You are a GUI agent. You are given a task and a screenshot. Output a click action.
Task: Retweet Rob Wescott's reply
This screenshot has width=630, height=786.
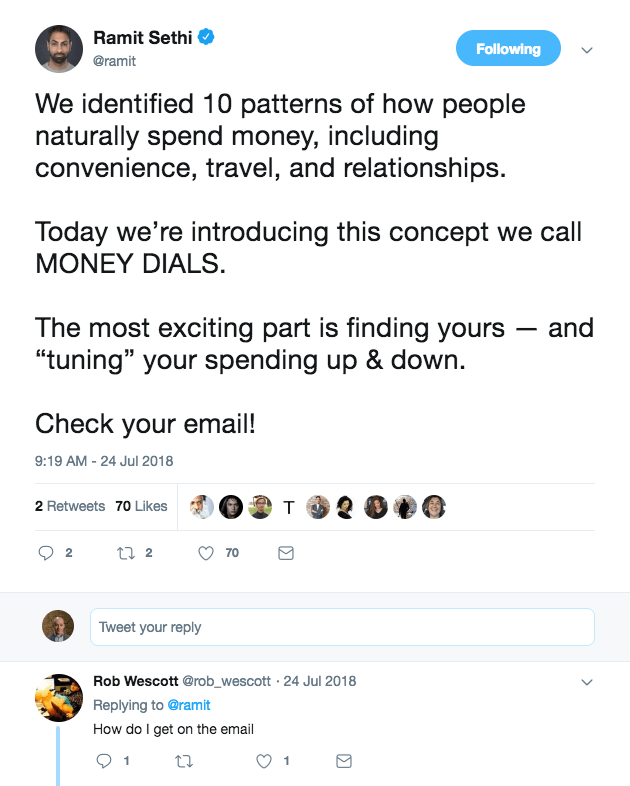click(183, 761)
